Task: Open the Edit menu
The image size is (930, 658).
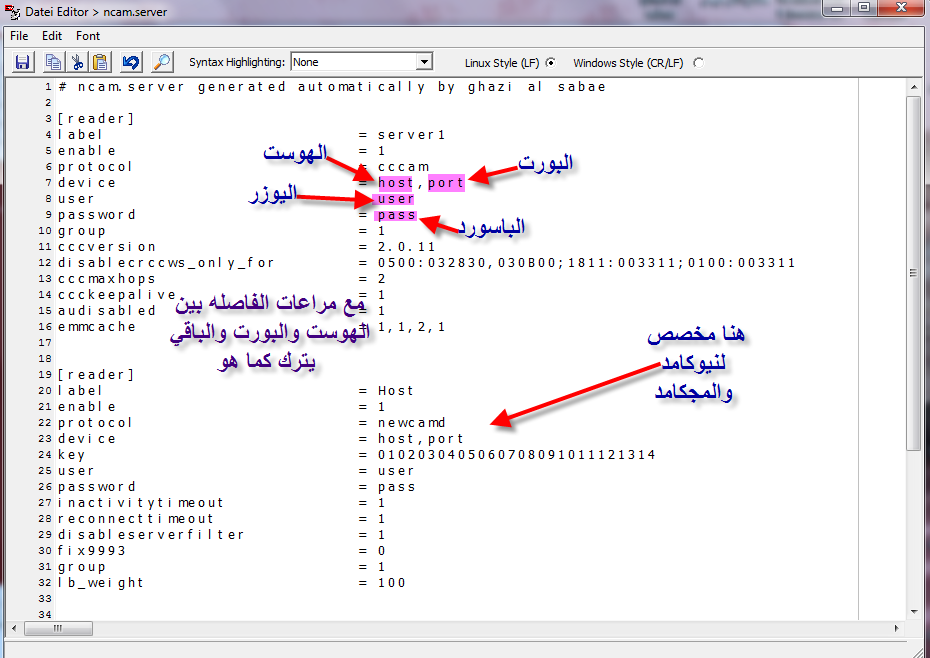Action: (x=52, y=36)
